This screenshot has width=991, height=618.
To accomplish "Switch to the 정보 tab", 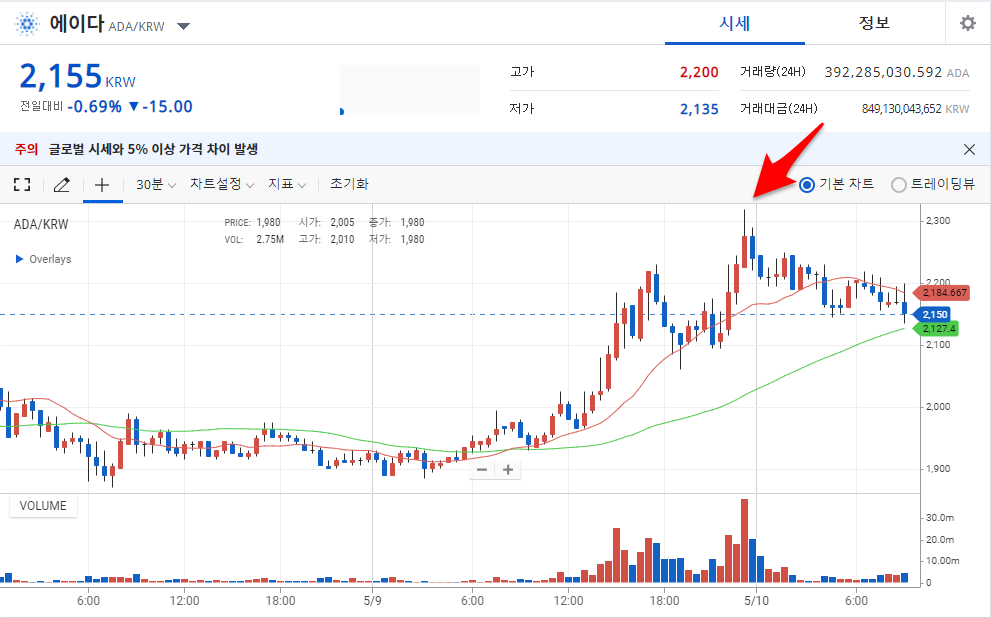I will coord(874,23).
